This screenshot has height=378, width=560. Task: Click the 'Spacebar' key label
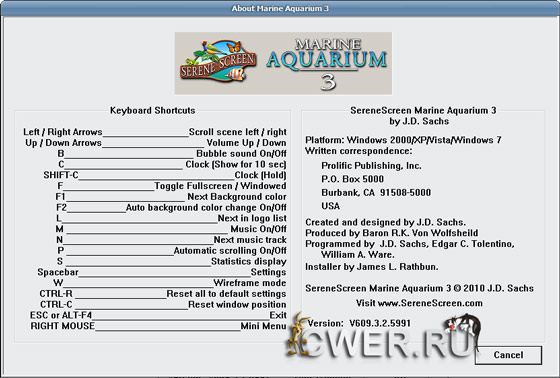coord(58,272)
